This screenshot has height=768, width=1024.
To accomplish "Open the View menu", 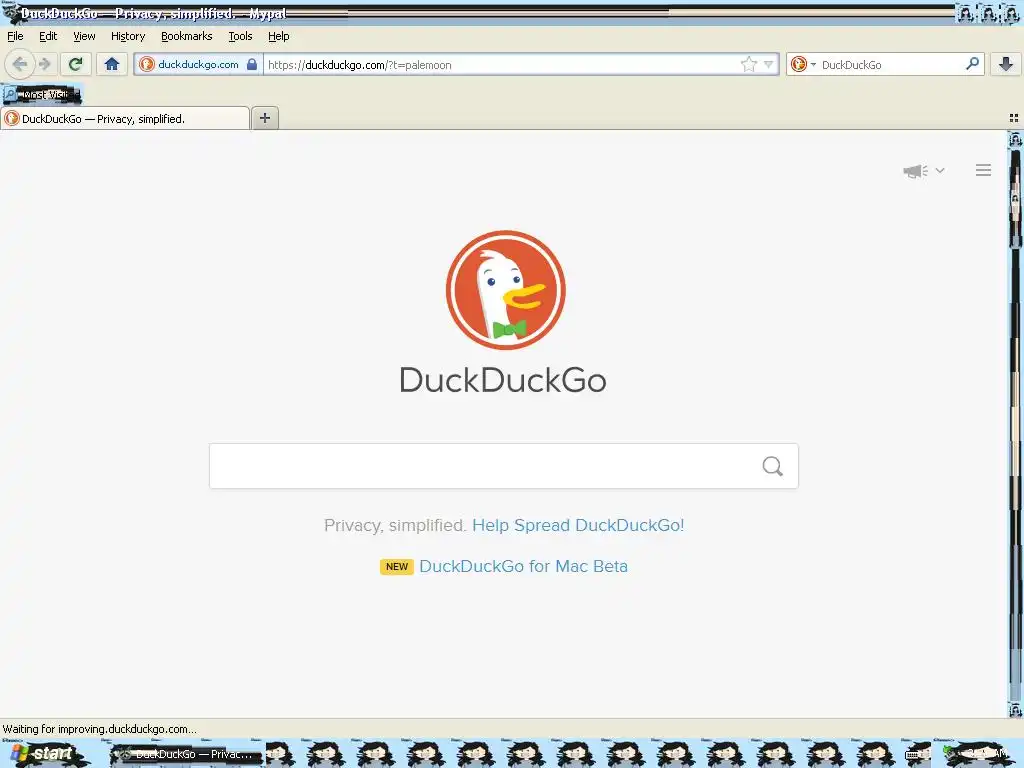I will (84, 36).
